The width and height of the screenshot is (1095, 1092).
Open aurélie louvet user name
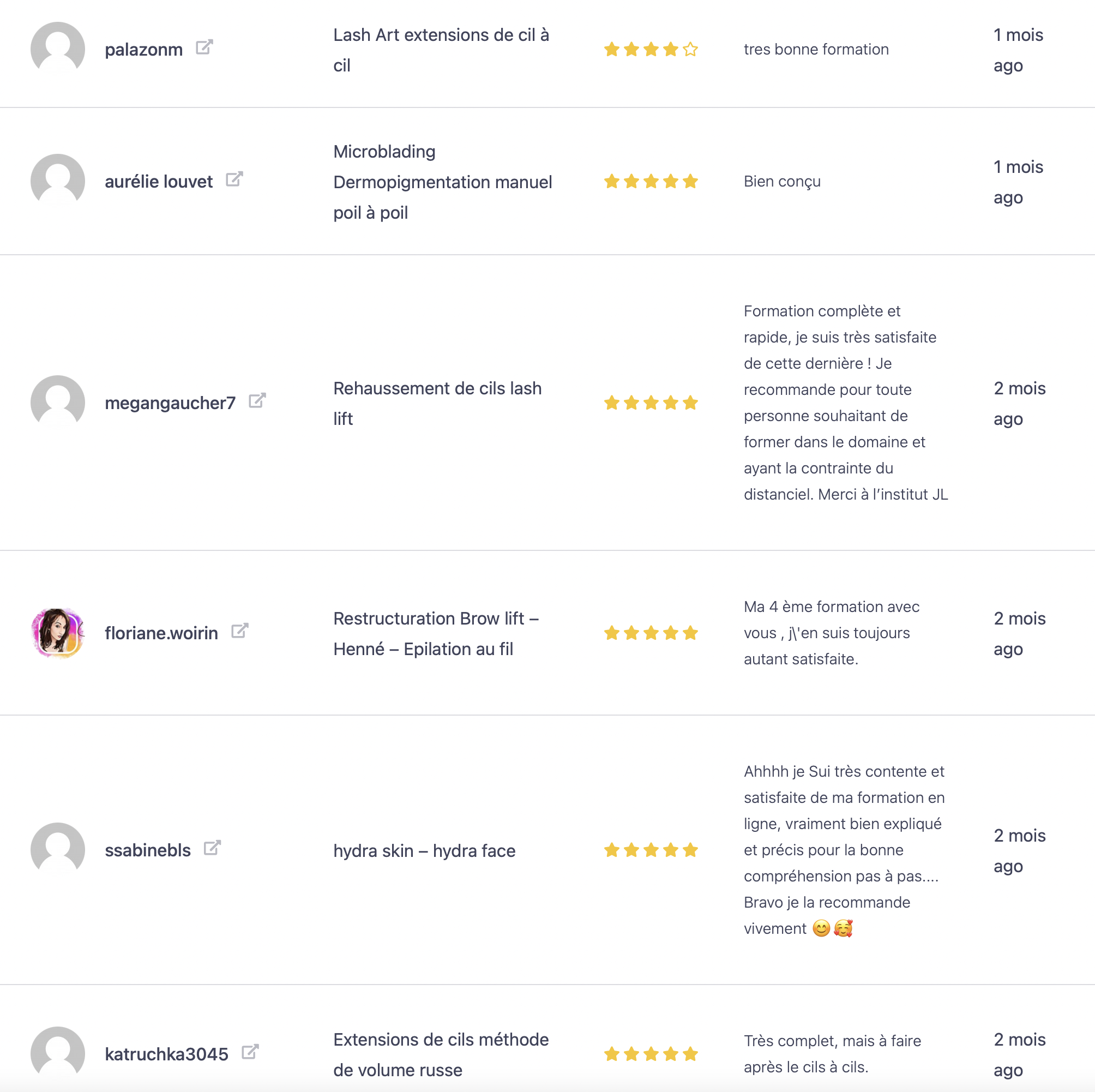click(159, 182)
